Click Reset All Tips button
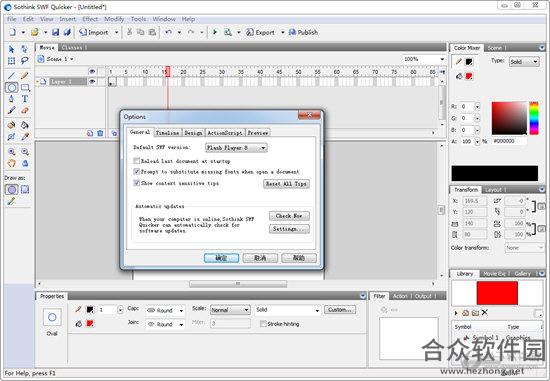Image resolution: width=550 pixels, height=381 pixels. coord(286,183)
